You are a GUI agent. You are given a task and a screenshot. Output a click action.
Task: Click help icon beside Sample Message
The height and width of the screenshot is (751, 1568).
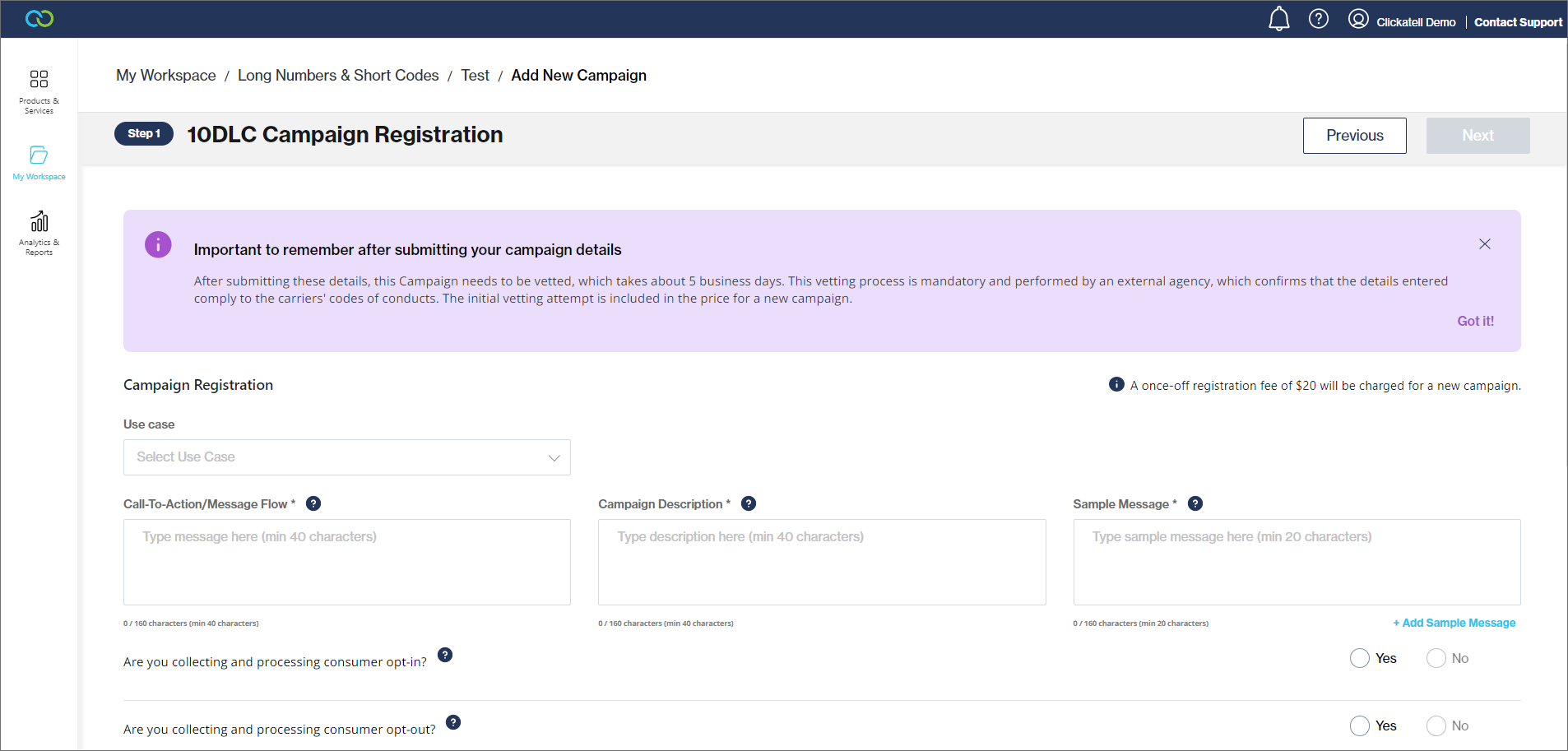click(x=1195, y=503)
